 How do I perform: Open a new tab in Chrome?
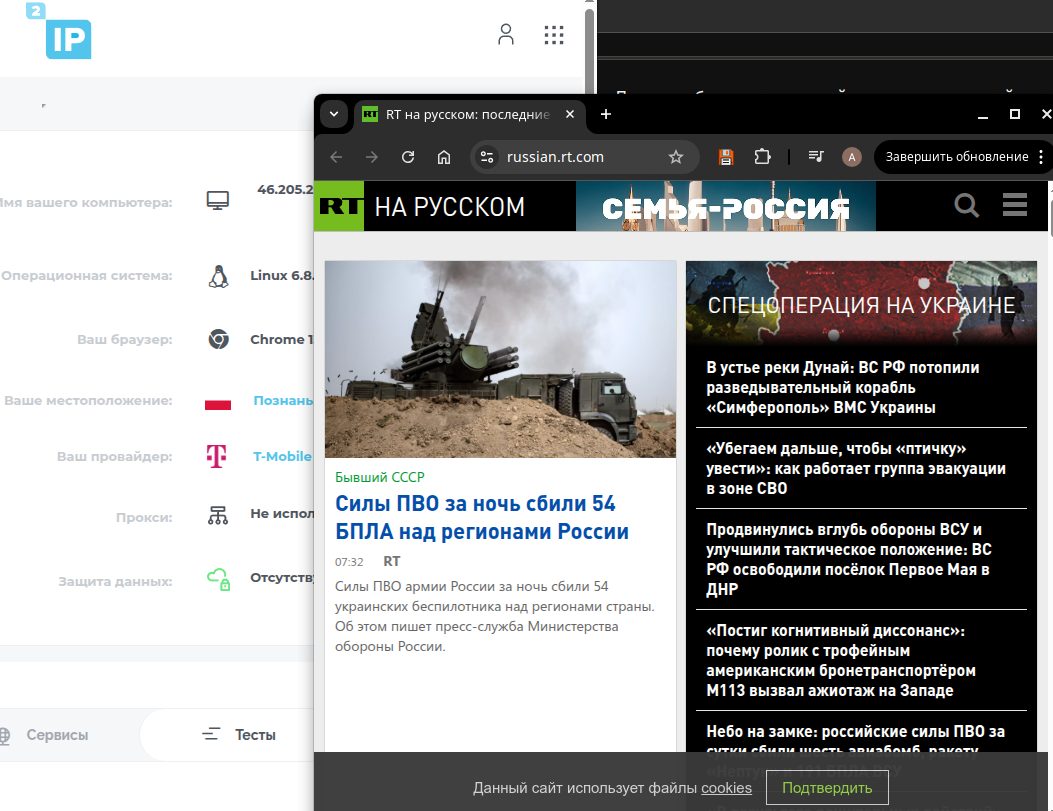coord(606,114)
